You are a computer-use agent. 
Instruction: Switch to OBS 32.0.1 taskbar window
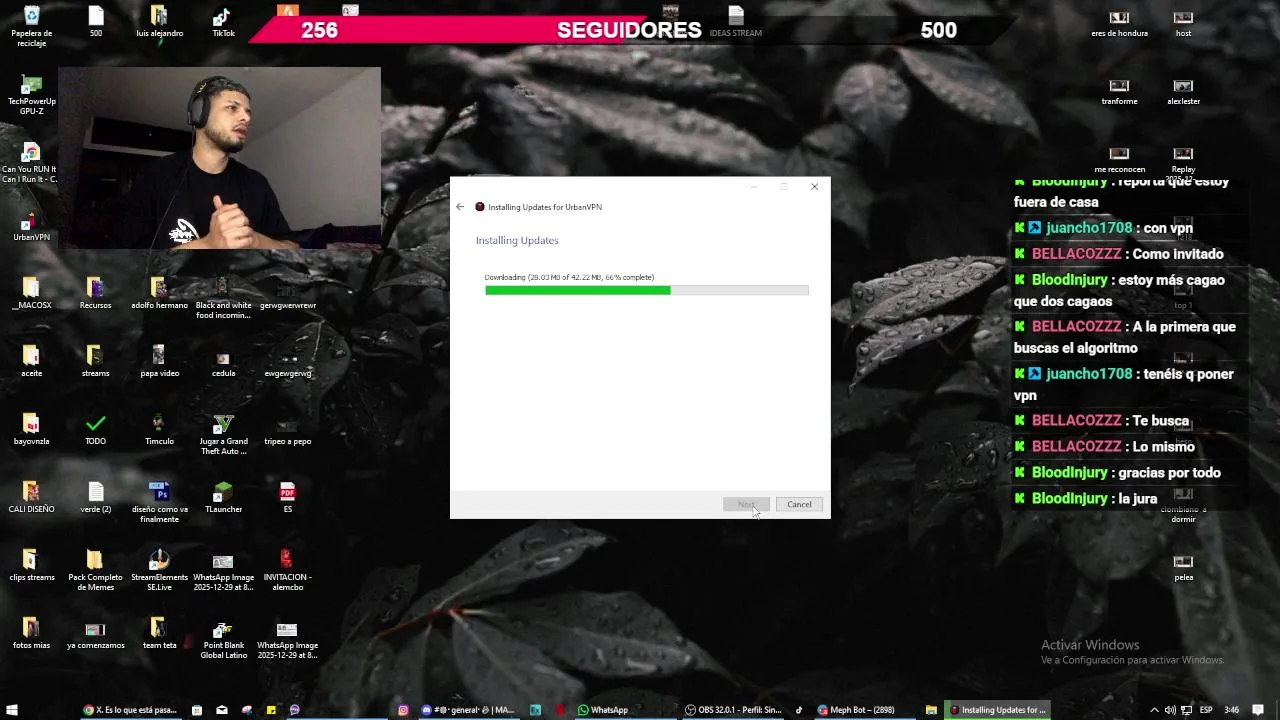[733, 710]
